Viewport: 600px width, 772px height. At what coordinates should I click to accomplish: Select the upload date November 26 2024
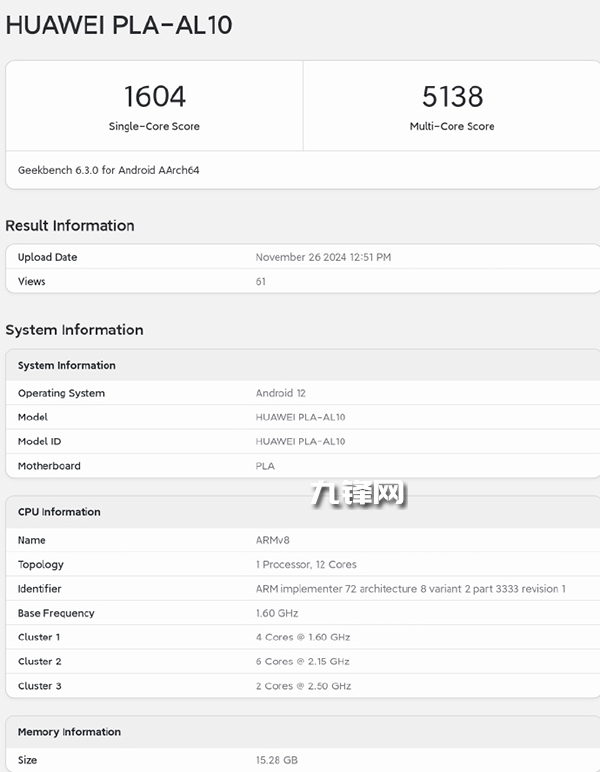click(323, 257)
